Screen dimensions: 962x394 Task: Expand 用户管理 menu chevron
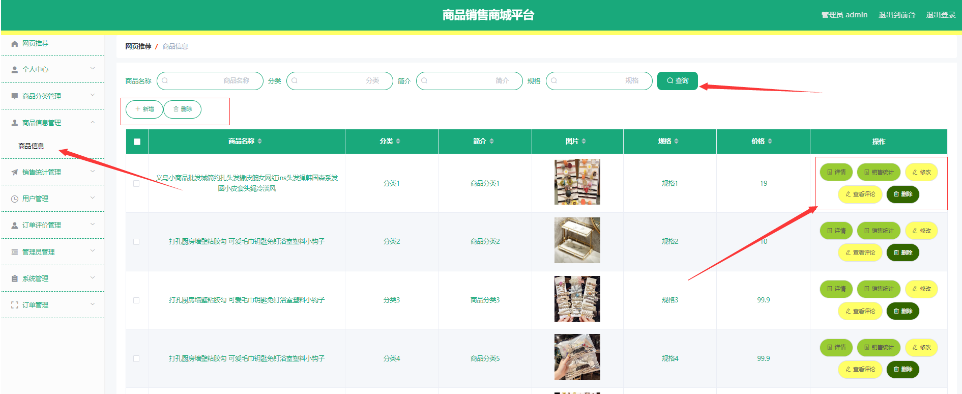[93, 198]
